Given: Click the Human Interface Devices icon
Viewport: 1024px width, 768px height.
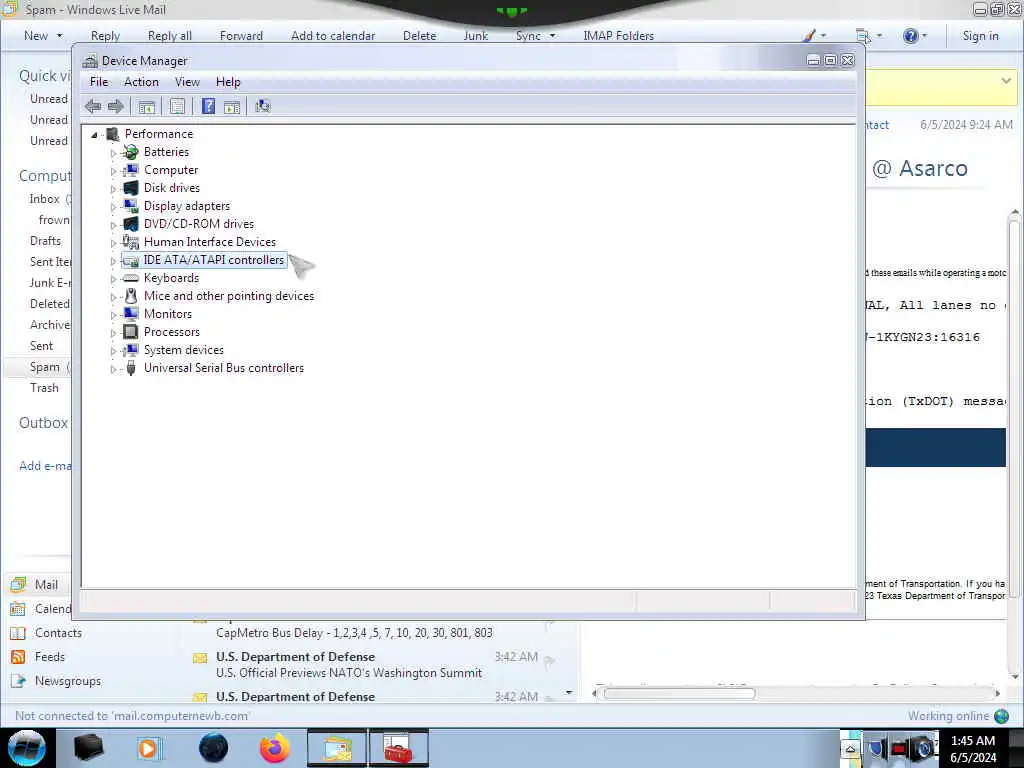Looking at the screenshot, I should [x=131, y=242].
